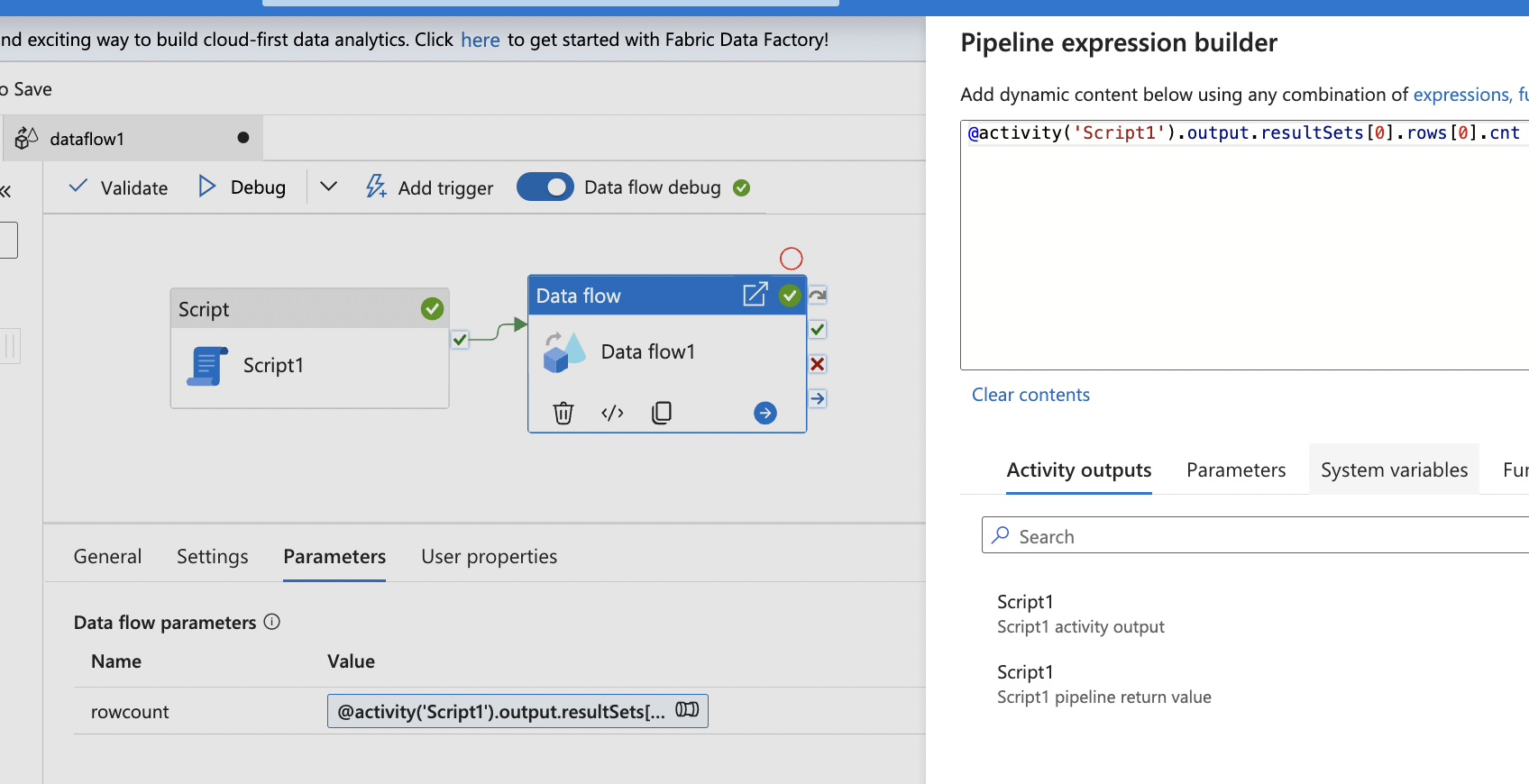Screen dimensions: 1529x784
Task: Collapse the left panel with double chevron
Action: (6, 191)
